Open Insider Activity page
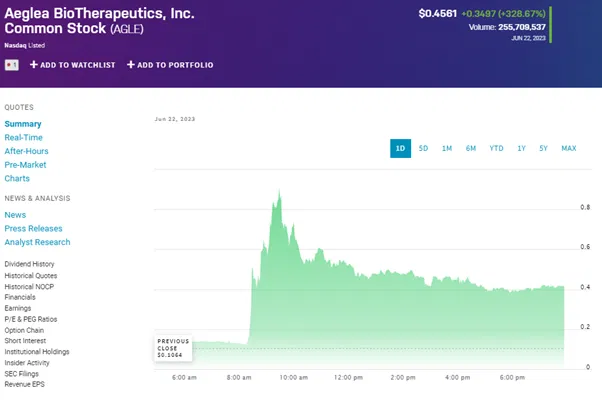Screen dimensions: 602x401 (x=27, y=363)
